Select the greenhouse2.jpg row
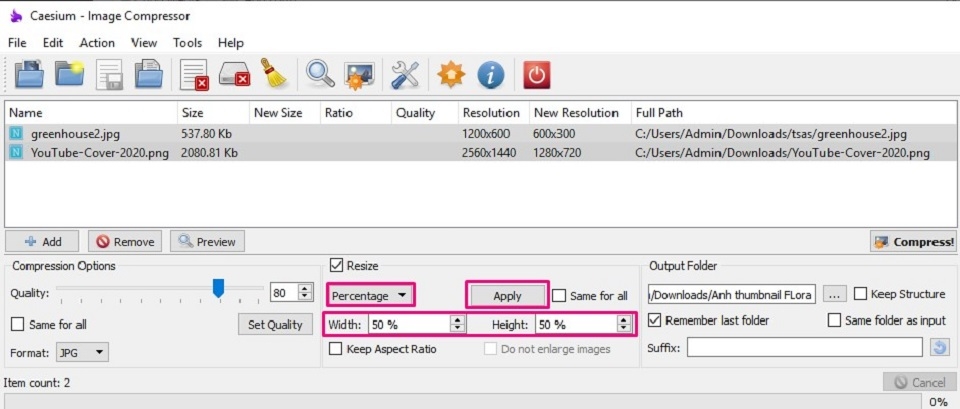Viewport: 960px width, 409px height. (x=480, y=133)
